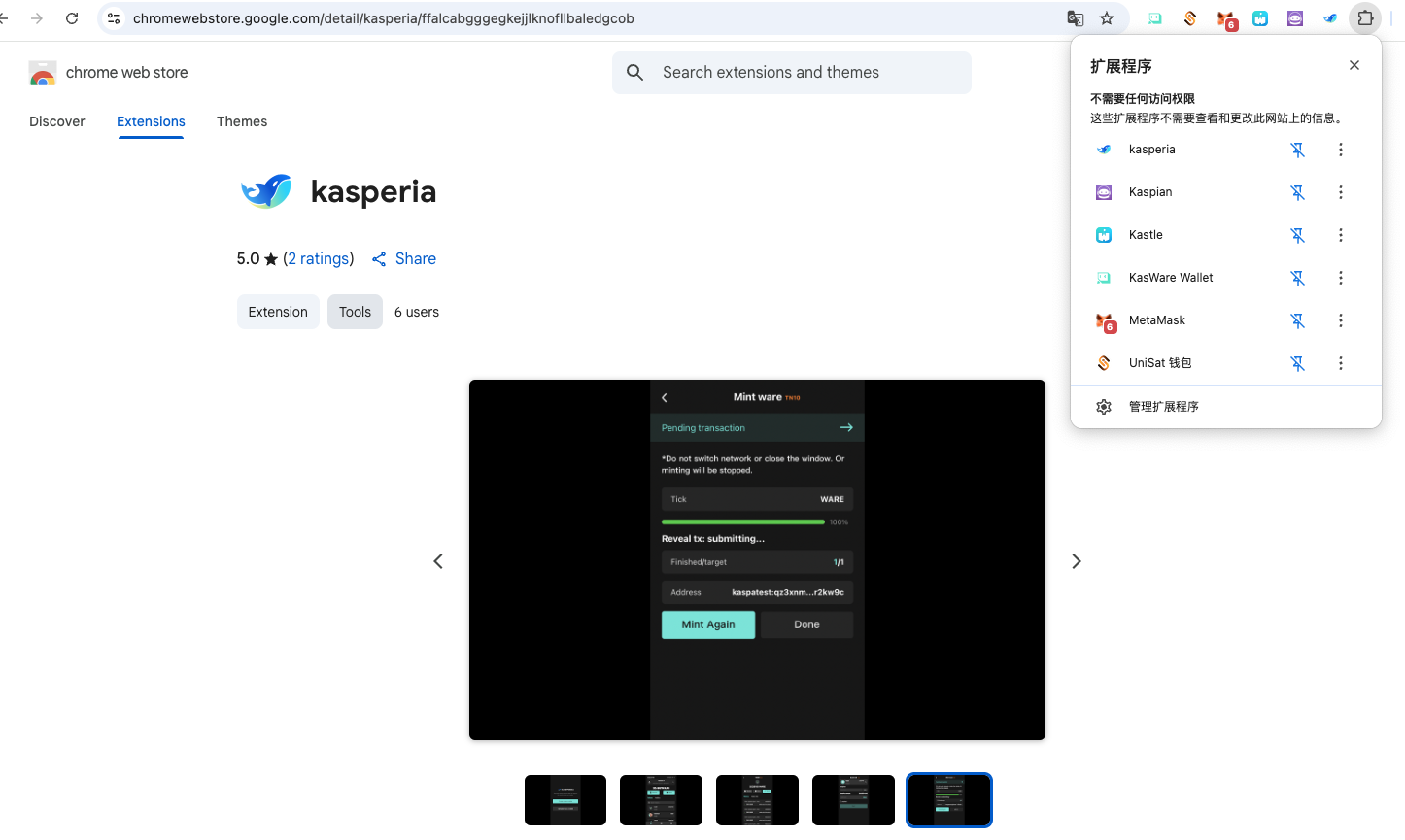
Task: Select the fifth highlighted screenshot thumbnail
Action: click(x=949, y=800)
